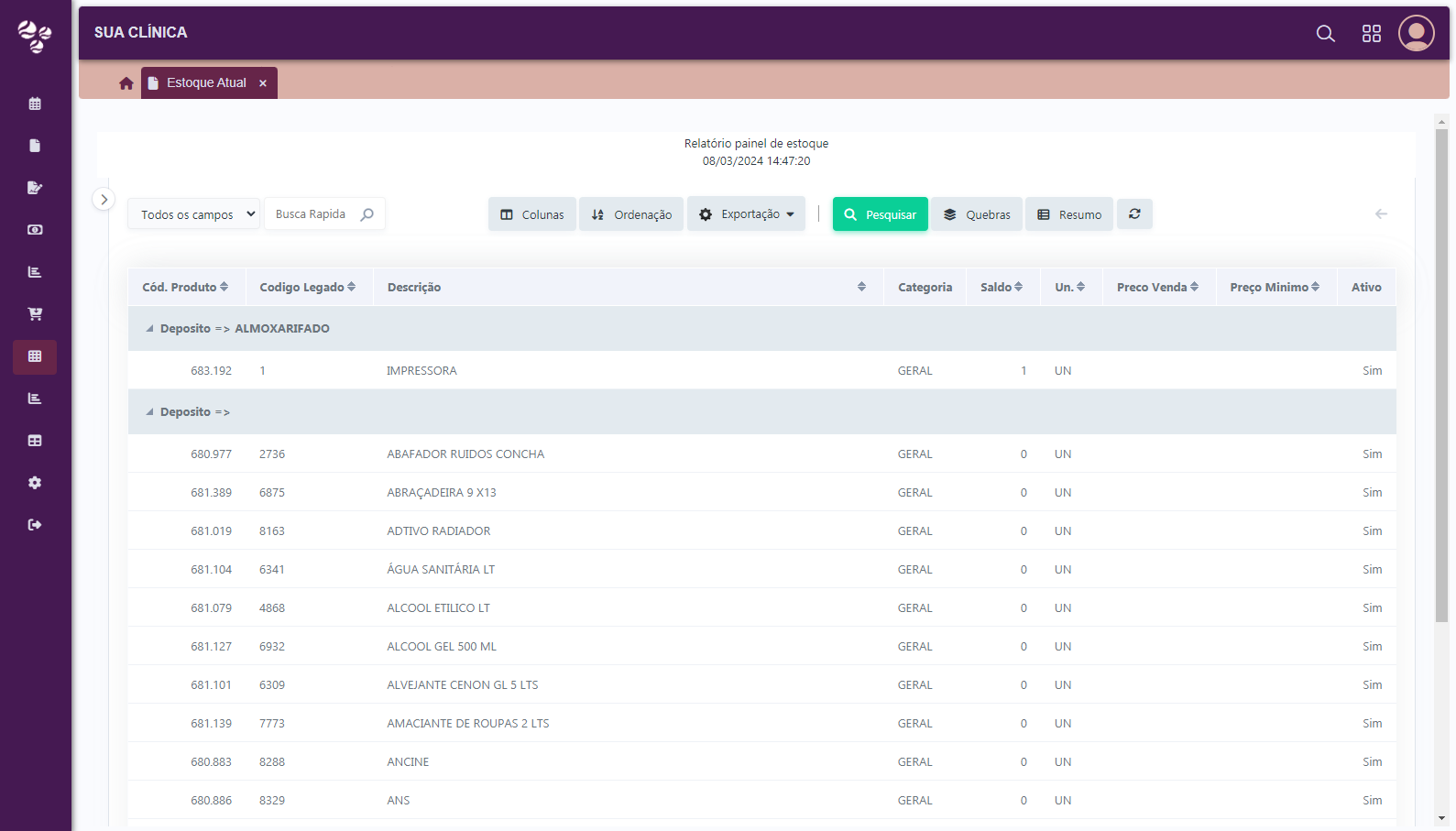Click the vertical scrollbar down arrow
Screen dimensions: 1456x831
pos(1441,818)
